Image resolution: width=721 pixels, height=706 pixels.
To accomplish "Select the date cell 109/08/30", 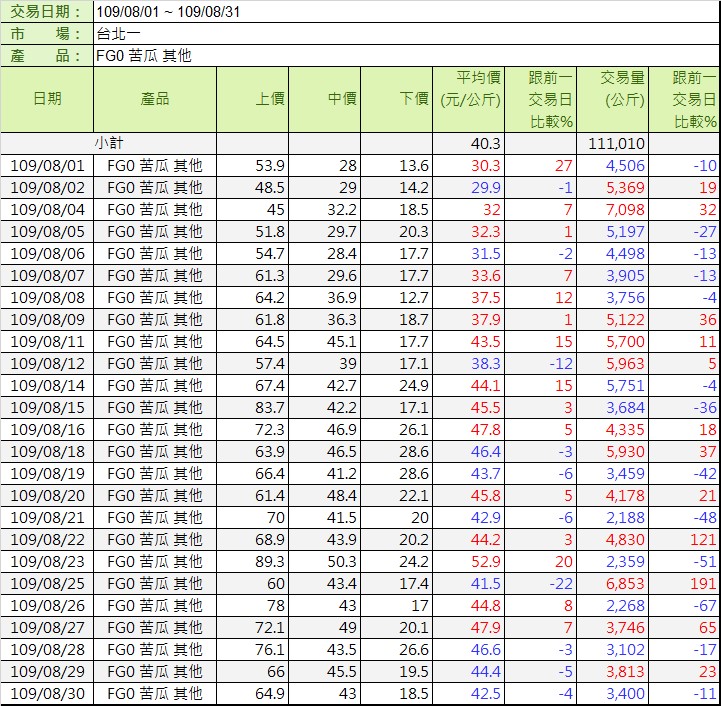I will point(47,694).
